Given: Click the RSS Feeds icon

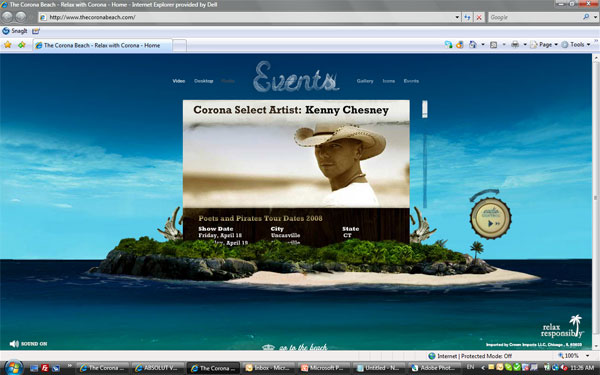Looking at the screenshot, I should tap(494, 45).
